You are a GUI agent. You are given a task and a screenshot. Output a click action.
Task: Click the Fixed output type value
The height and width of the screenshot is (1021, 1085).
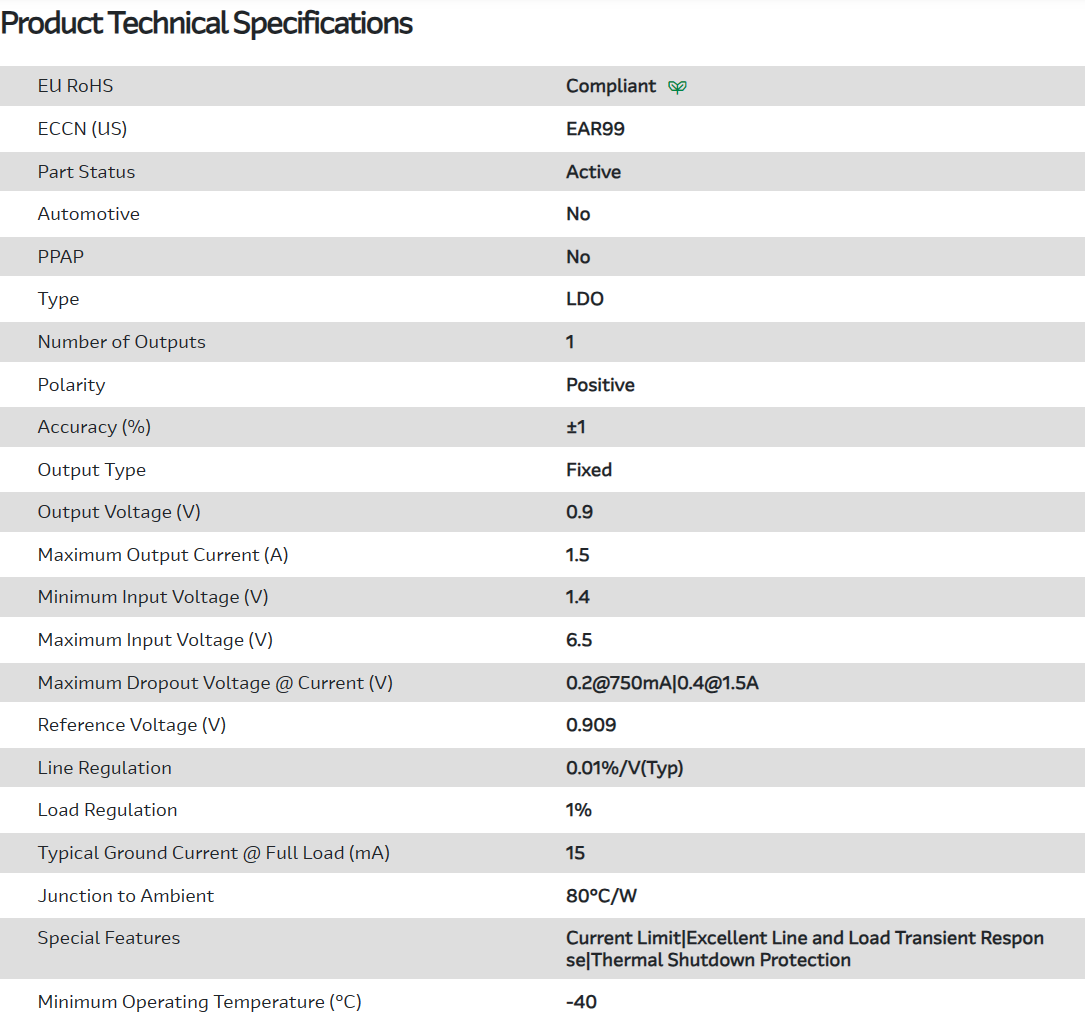(x=589, y=470)
